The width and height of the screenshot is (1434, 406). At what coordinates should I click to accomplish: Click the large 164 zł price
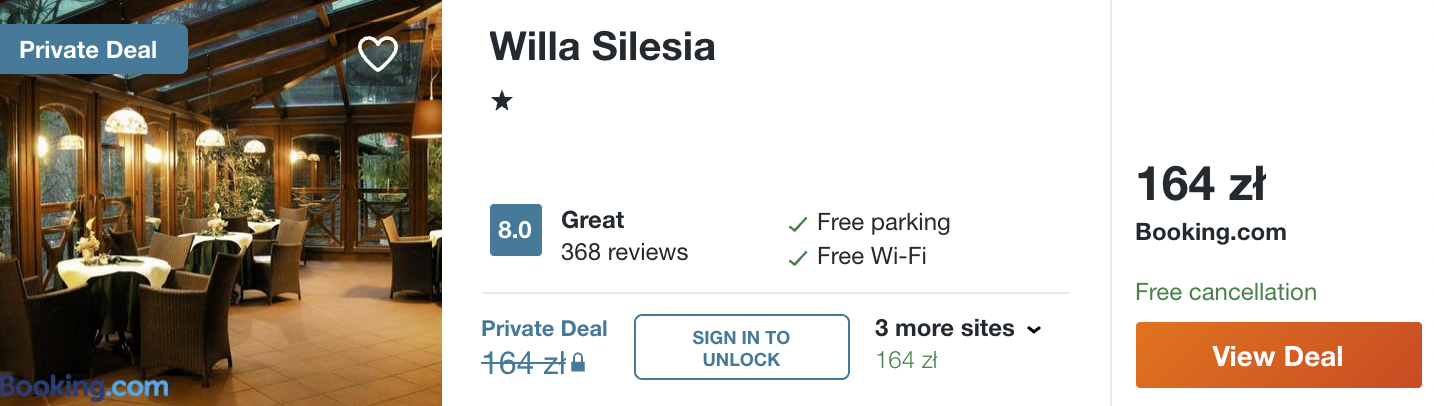click(x=1201, y=186)
